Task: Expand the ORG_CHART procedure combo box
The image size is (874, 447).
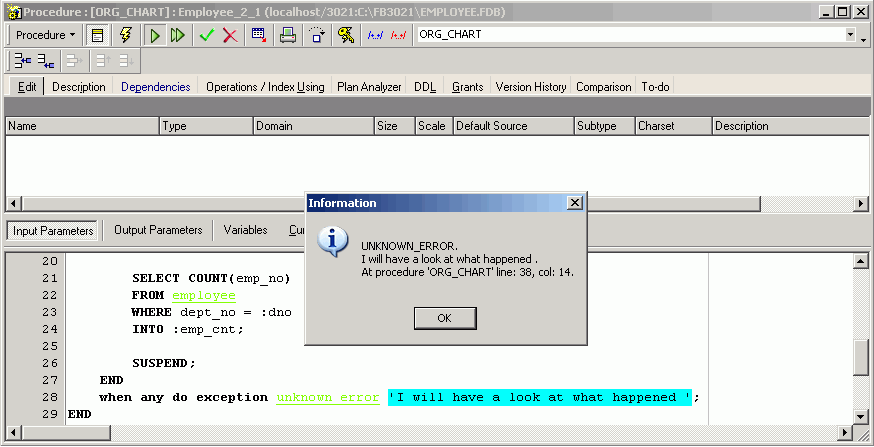Action: click(x=850, y=35)
